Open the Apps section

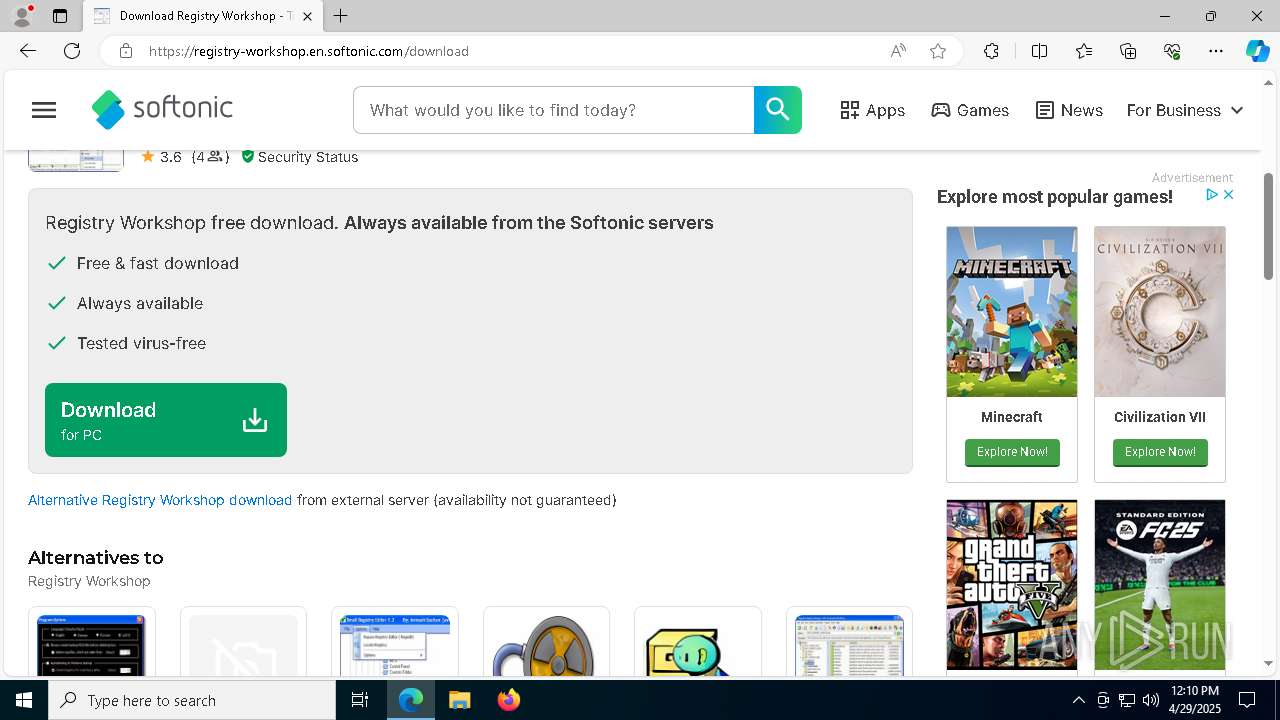872,110
